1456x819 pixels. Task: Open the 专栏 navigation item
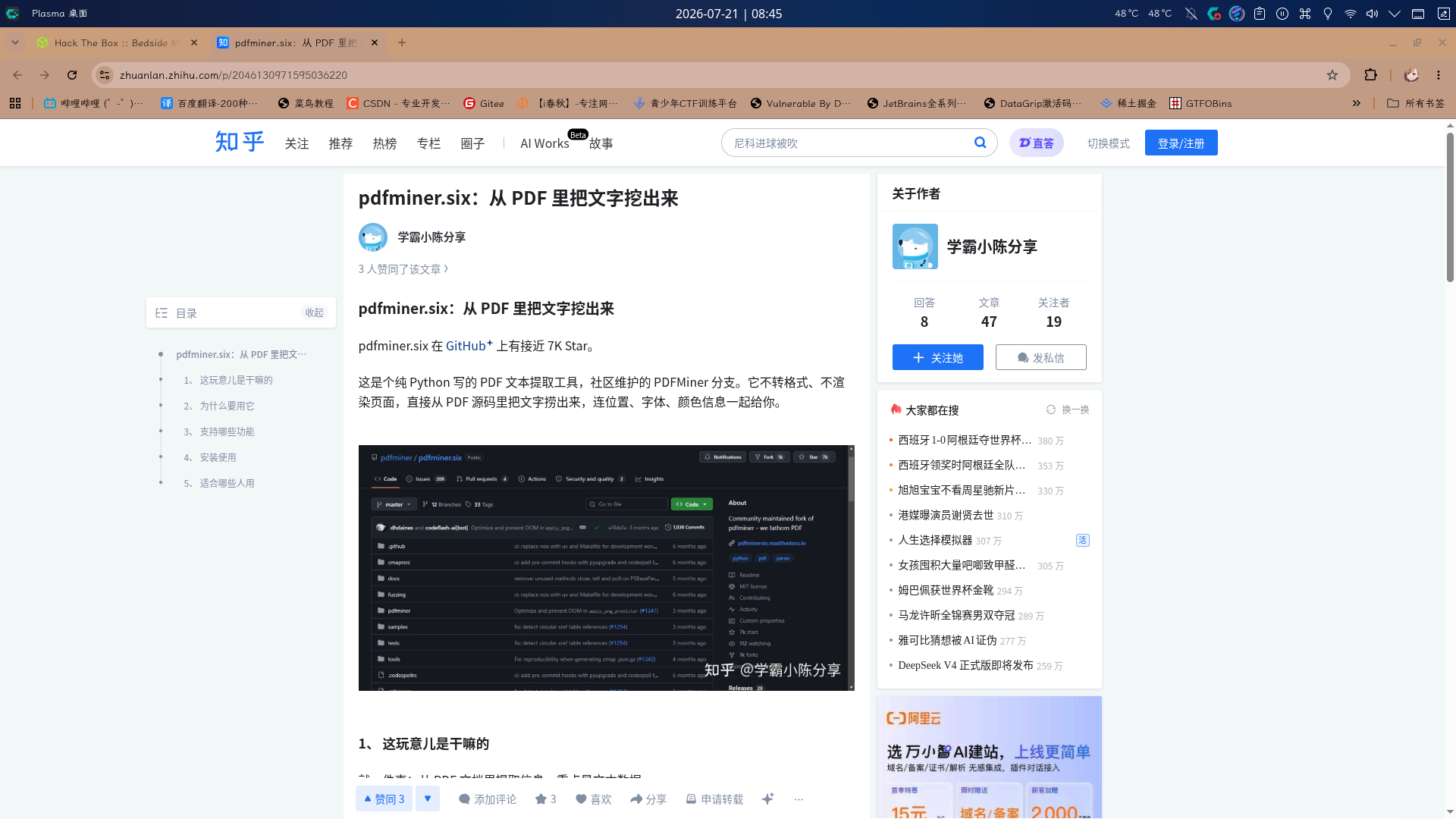click(x=428, y=143)
